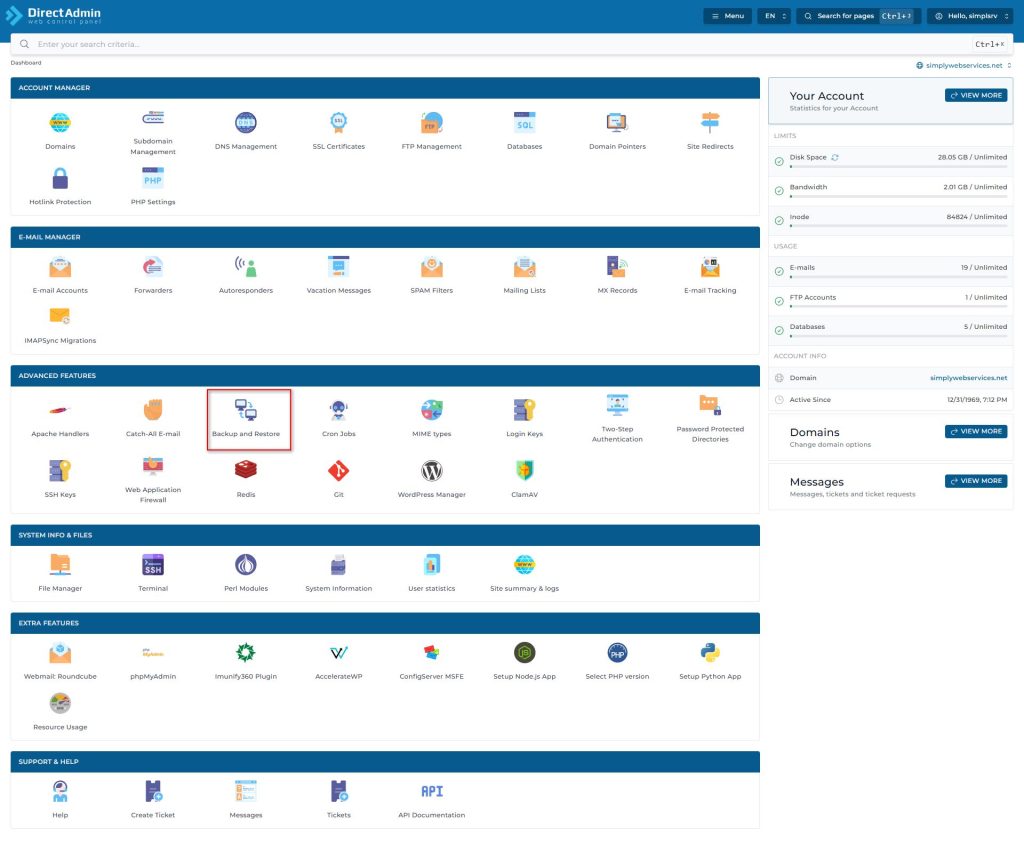The height and width of the screenshot is (845, 1024).
Task: Open the simplywebservices.net domain selector
Action: 963,65
